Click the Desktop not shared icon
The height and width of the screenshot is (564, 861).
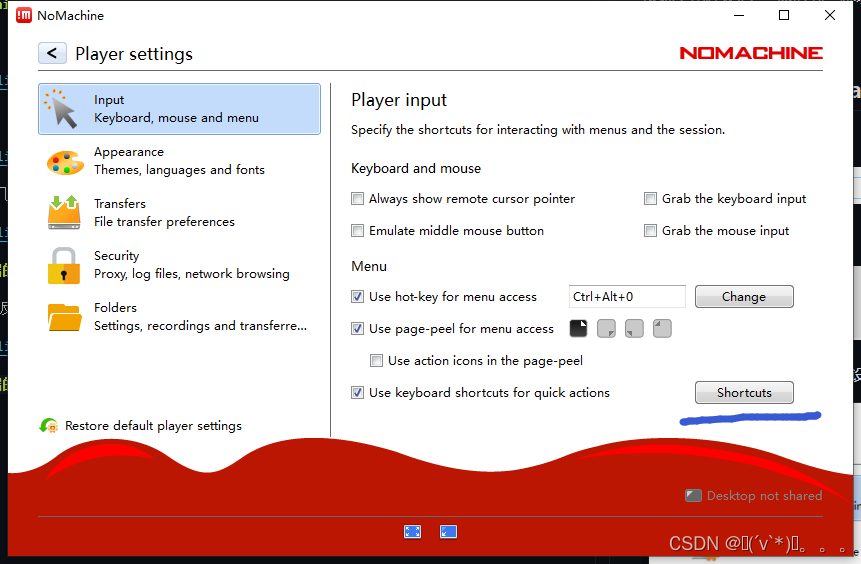pyautogui.click(x=694, y=496)
